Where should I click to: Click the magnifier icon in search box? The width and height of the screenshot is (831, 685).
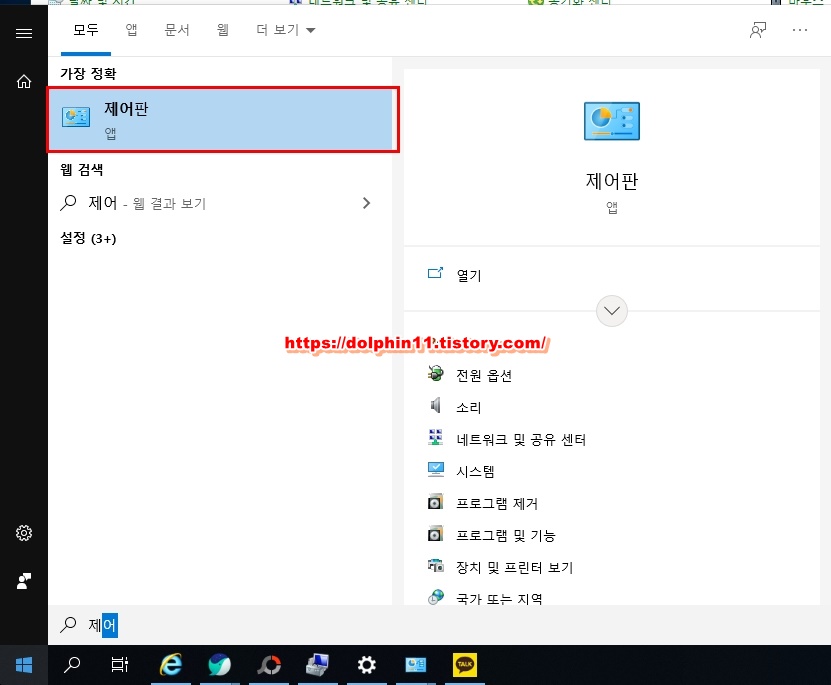pyautogui.click(x=68, y=625)
